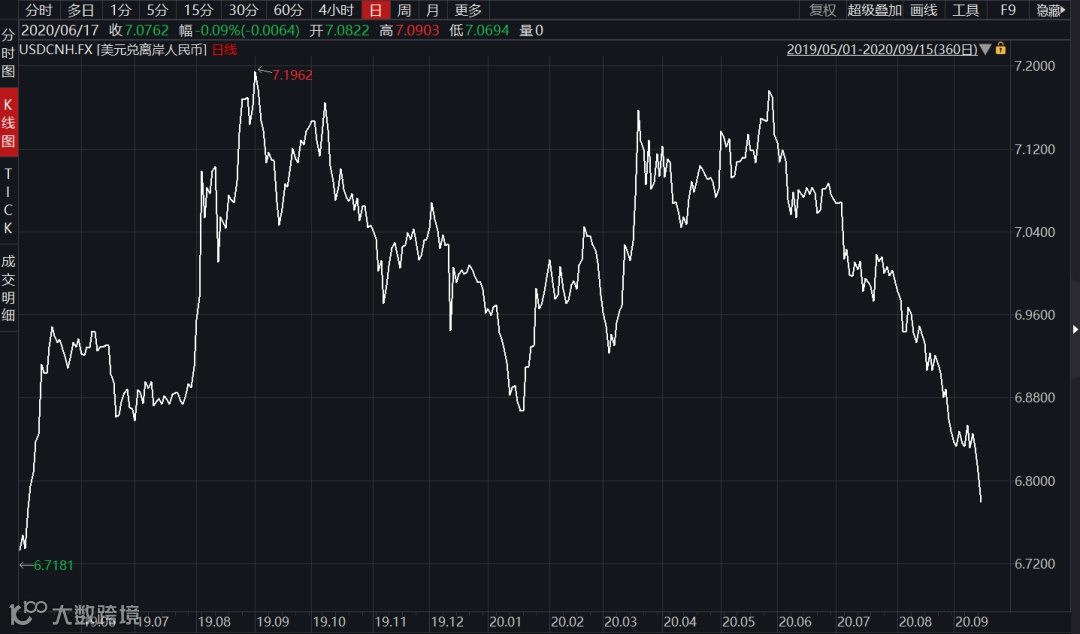The width and height of the screenshot is (1080, 634).
Task: Expand the right side panel arrow
Action: (1075, 329)
